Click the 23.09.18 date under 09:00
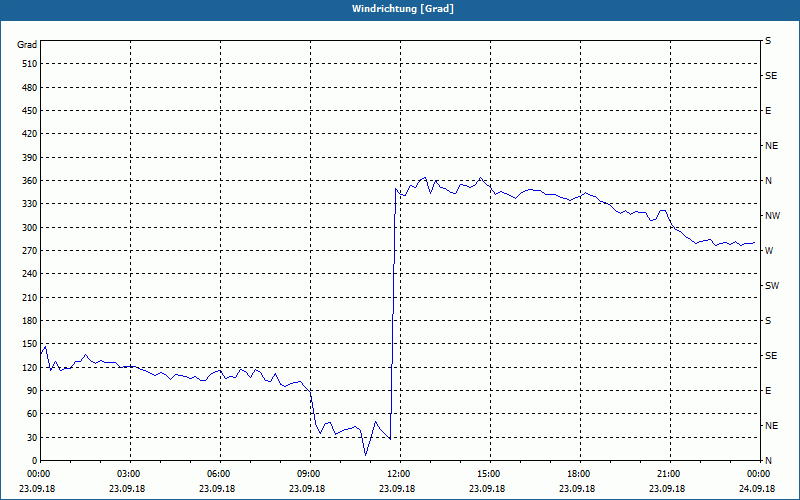Screen dimensions: 800x500 [x=307, y=489]
